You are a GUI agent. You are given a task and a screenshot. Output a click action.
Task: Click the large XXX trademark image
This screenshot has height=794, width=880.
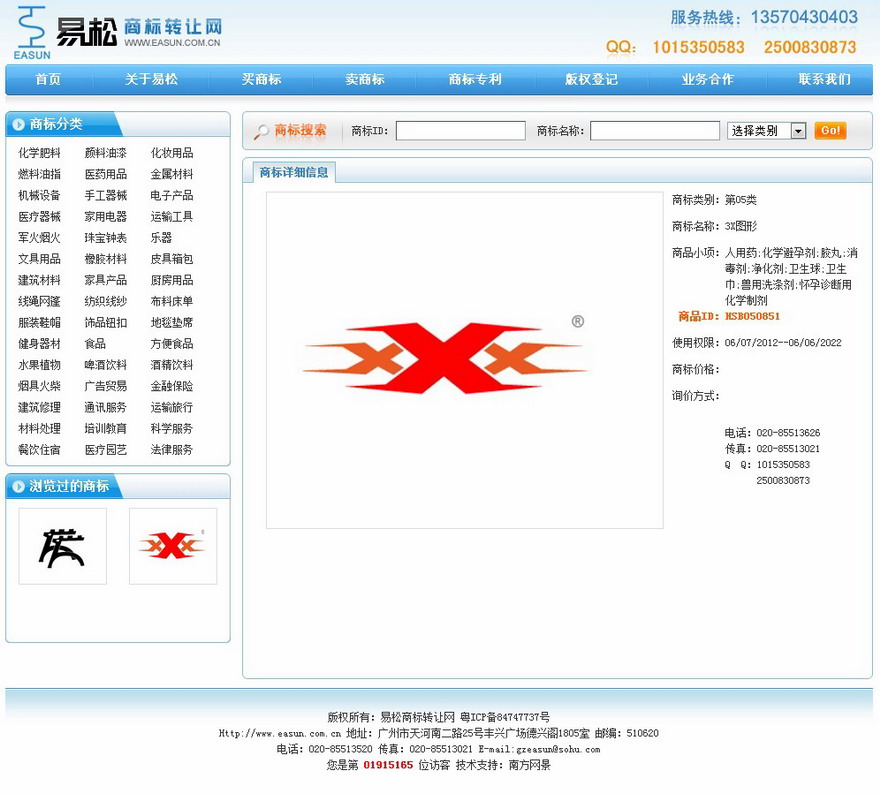point(465,360)
